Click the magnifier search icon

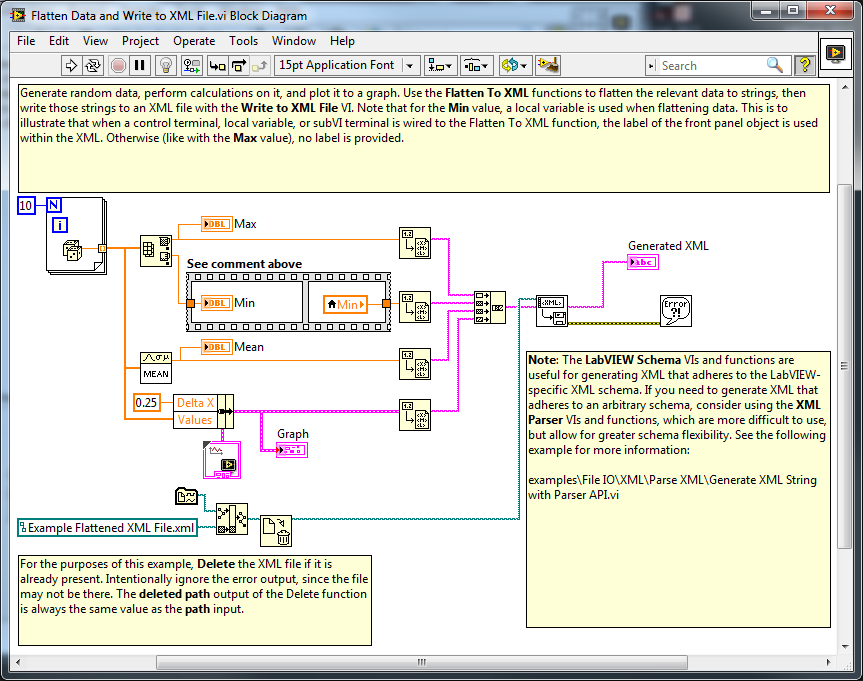775,66
